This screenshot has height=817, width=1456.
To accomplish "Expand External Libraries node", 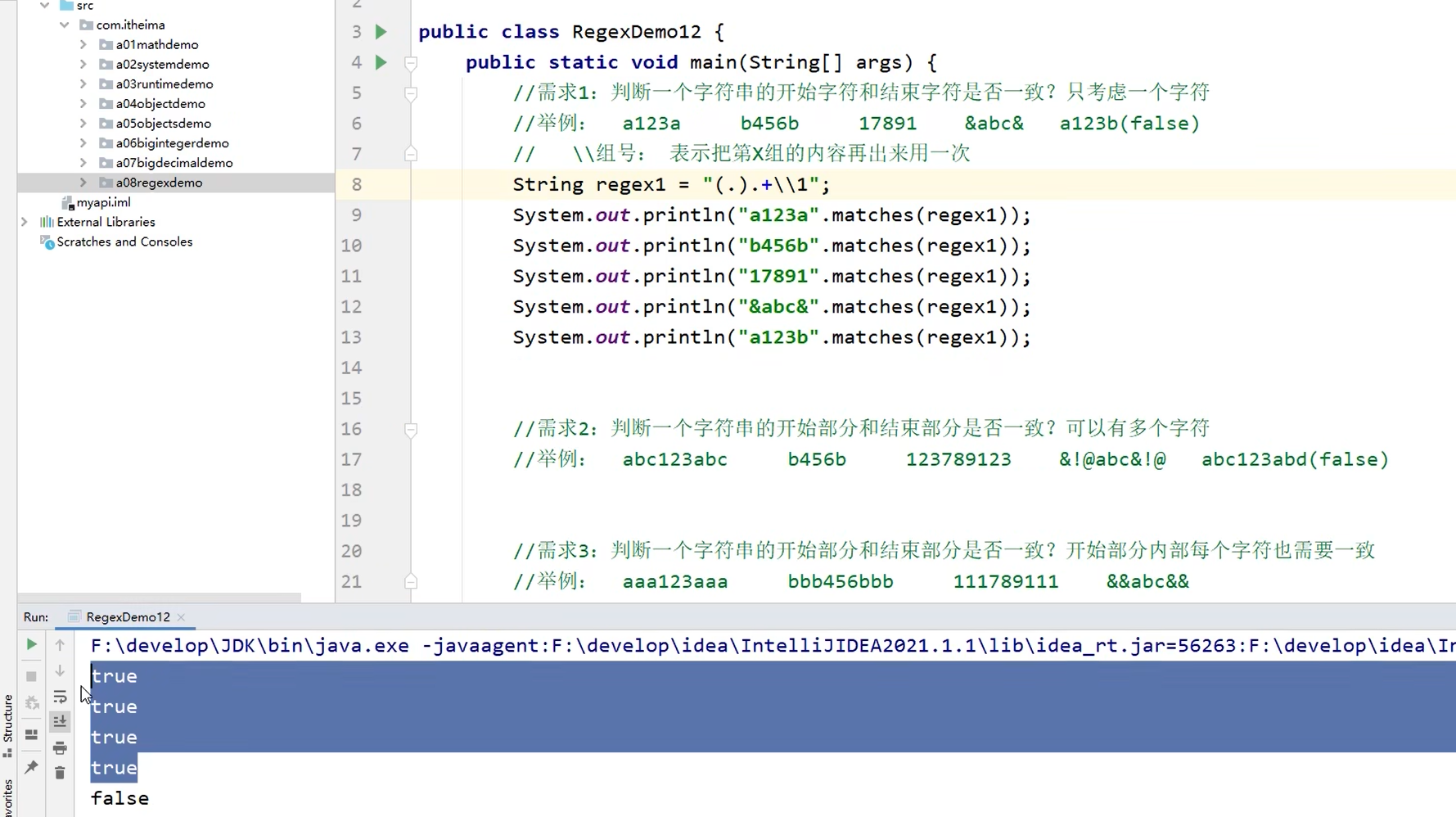I will pos(25,221).
